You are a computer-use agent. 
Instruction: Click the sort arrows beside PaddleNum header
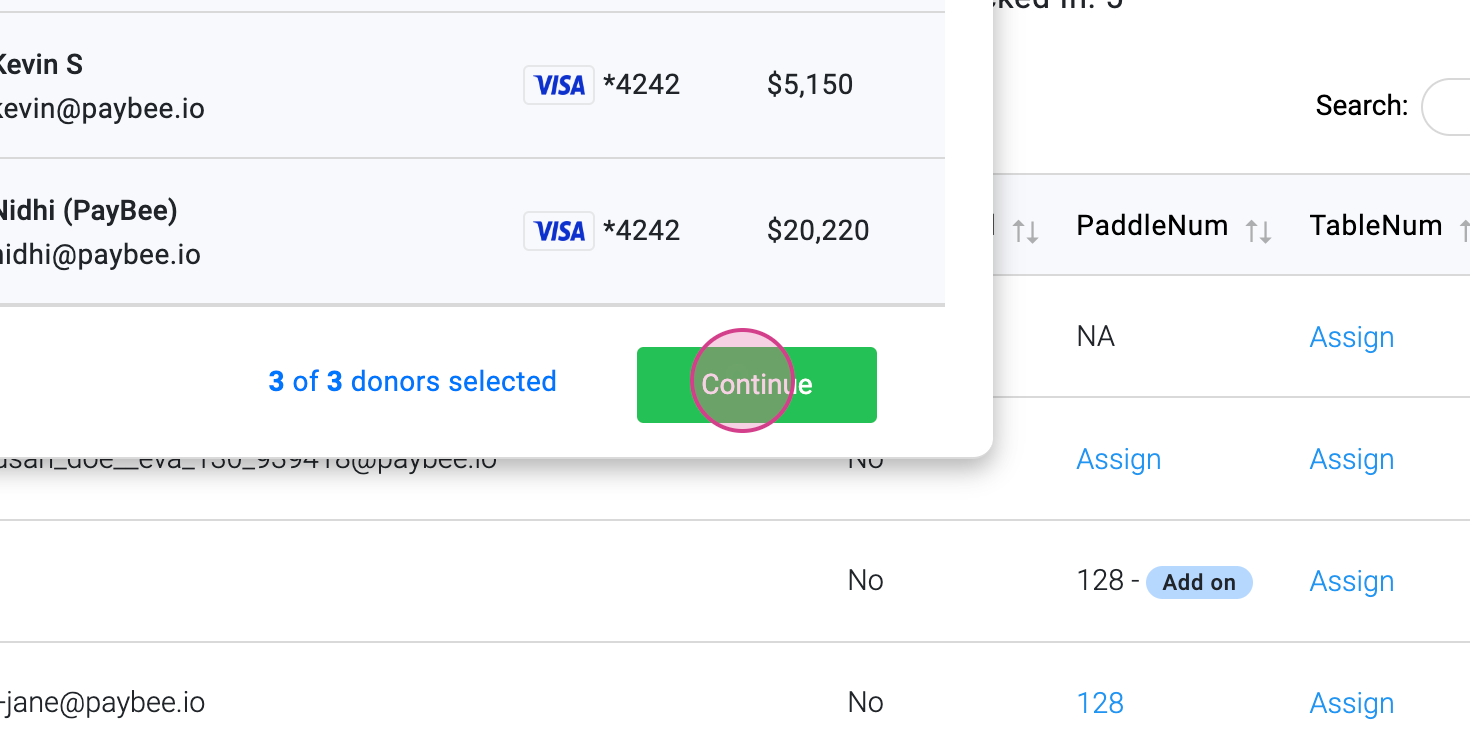click(1257, 232)
